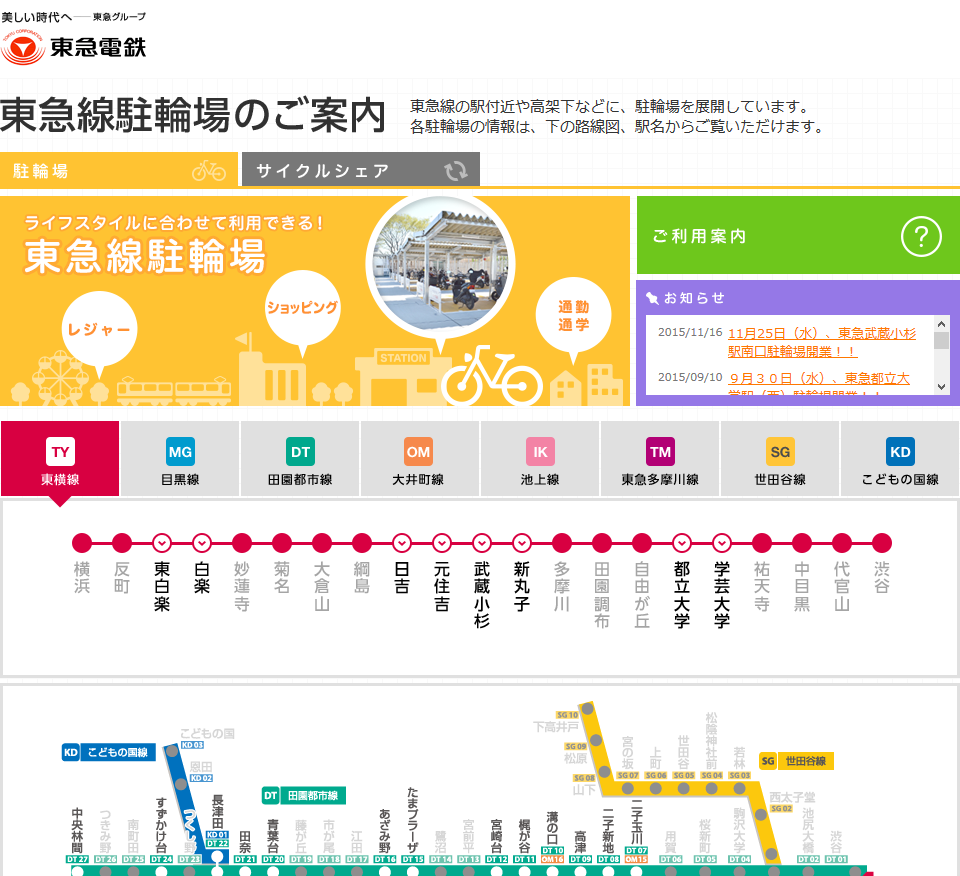Click the 菊名 station dot
Image resolution: width=960 pixels, height=876 pixels.
pyautogui.click(x=282, y=543)
